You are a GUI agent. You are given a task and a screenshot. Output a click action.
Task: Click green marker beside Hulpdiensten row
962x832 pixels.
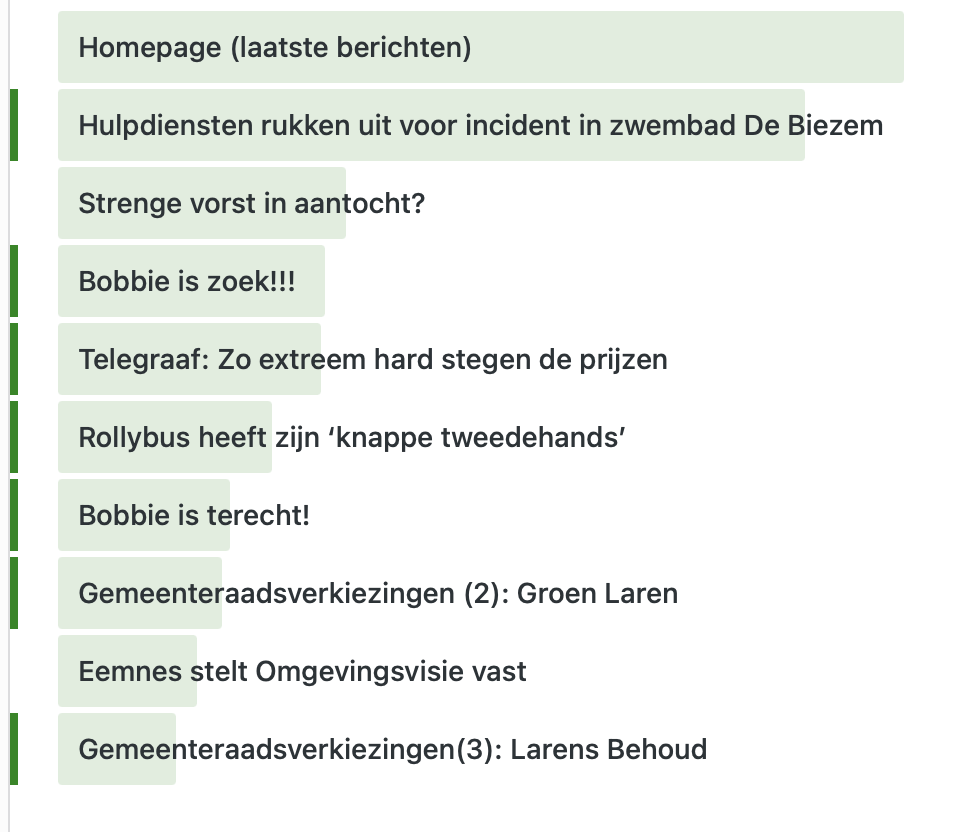[x=14, y=125]
